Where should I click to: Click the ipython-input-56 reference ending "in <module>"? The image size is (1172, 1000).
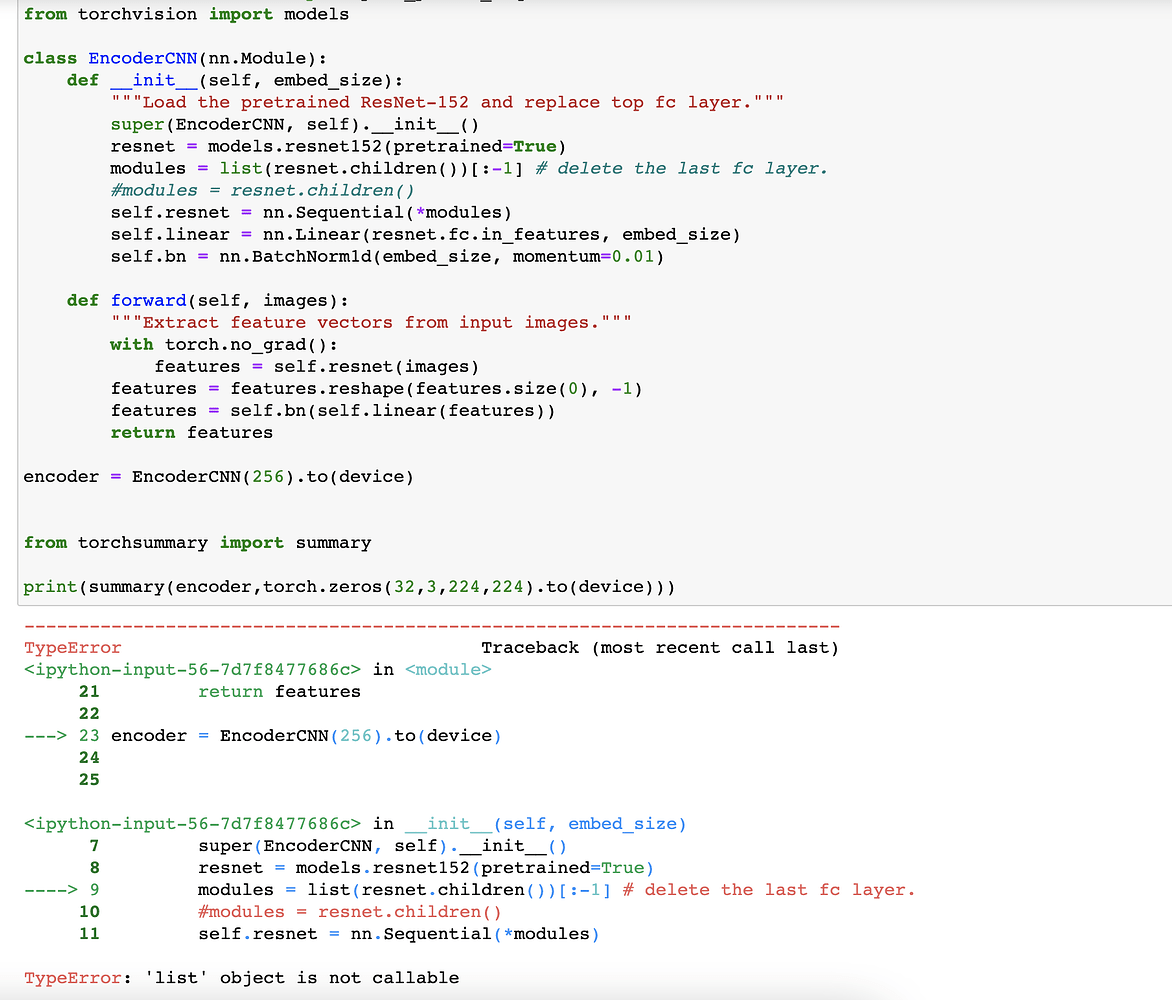pyautogui.click(x=257, y=670)
